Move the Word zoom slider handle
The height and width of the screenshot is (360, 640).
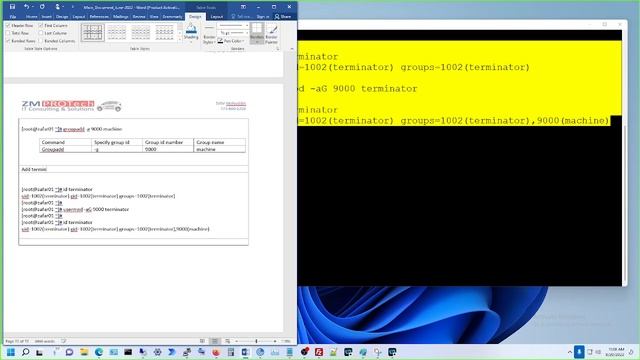pyautogui.click(x=256, y=341)
